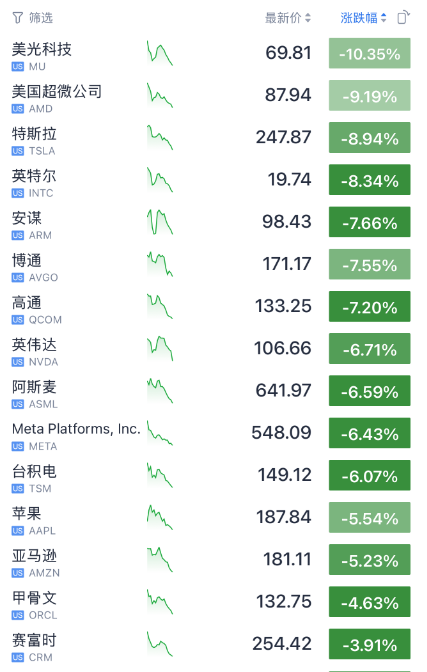Screen dimensions: 427x672
Task: Open 博通 AVGO price 171.17
Action: (287, 264)
